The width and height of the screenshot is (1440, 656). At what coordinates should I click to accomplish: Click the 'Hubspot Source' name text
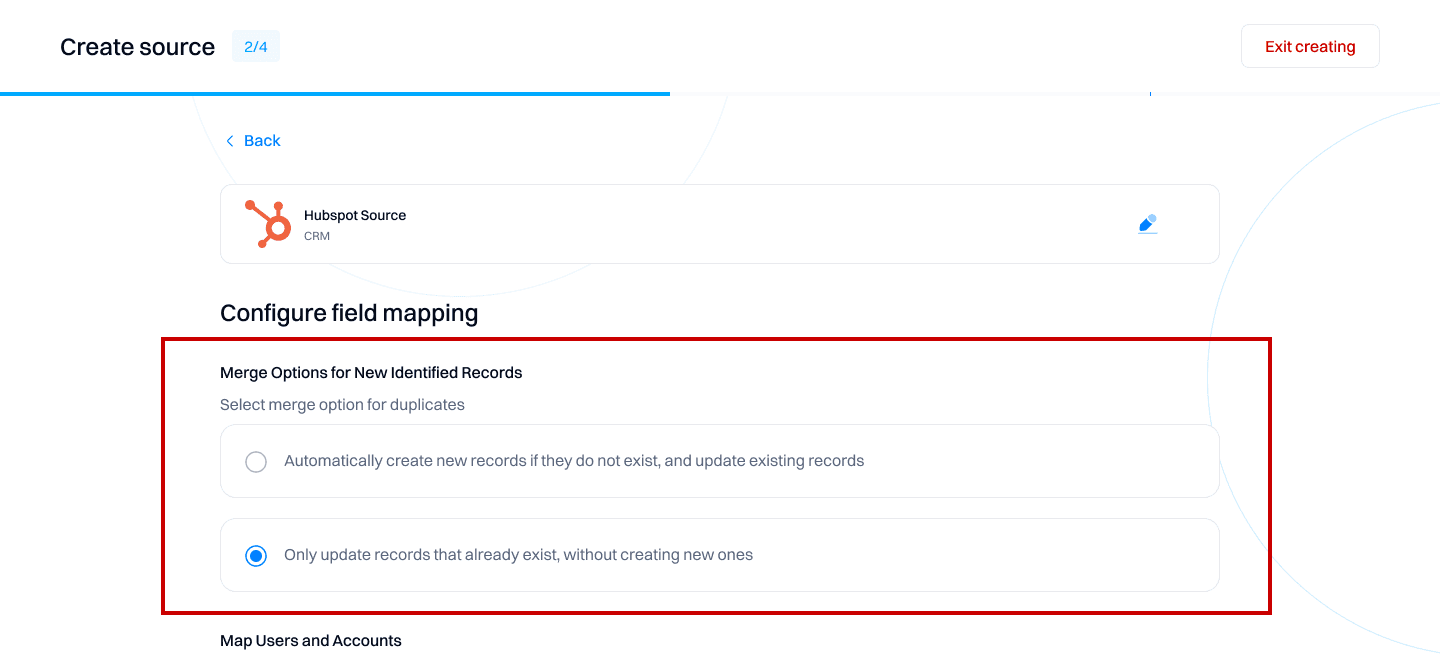point(355,215)
